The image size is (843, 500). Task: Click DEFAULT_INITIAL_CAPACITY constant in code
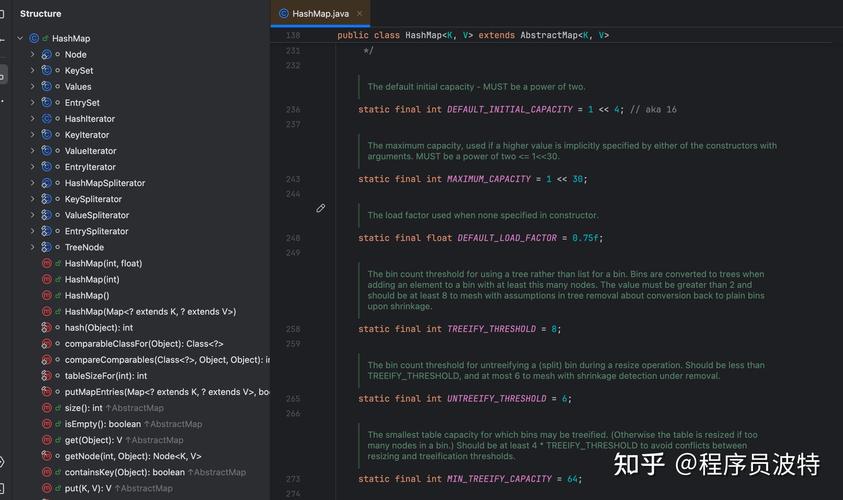[x=510, y=109]
